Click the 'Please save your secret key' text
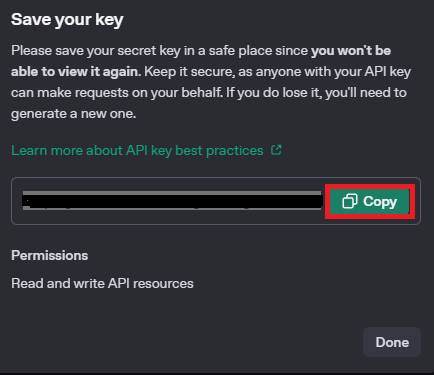Image resolution: width=434 pixels, height=375 pixels. pos(96,51)
